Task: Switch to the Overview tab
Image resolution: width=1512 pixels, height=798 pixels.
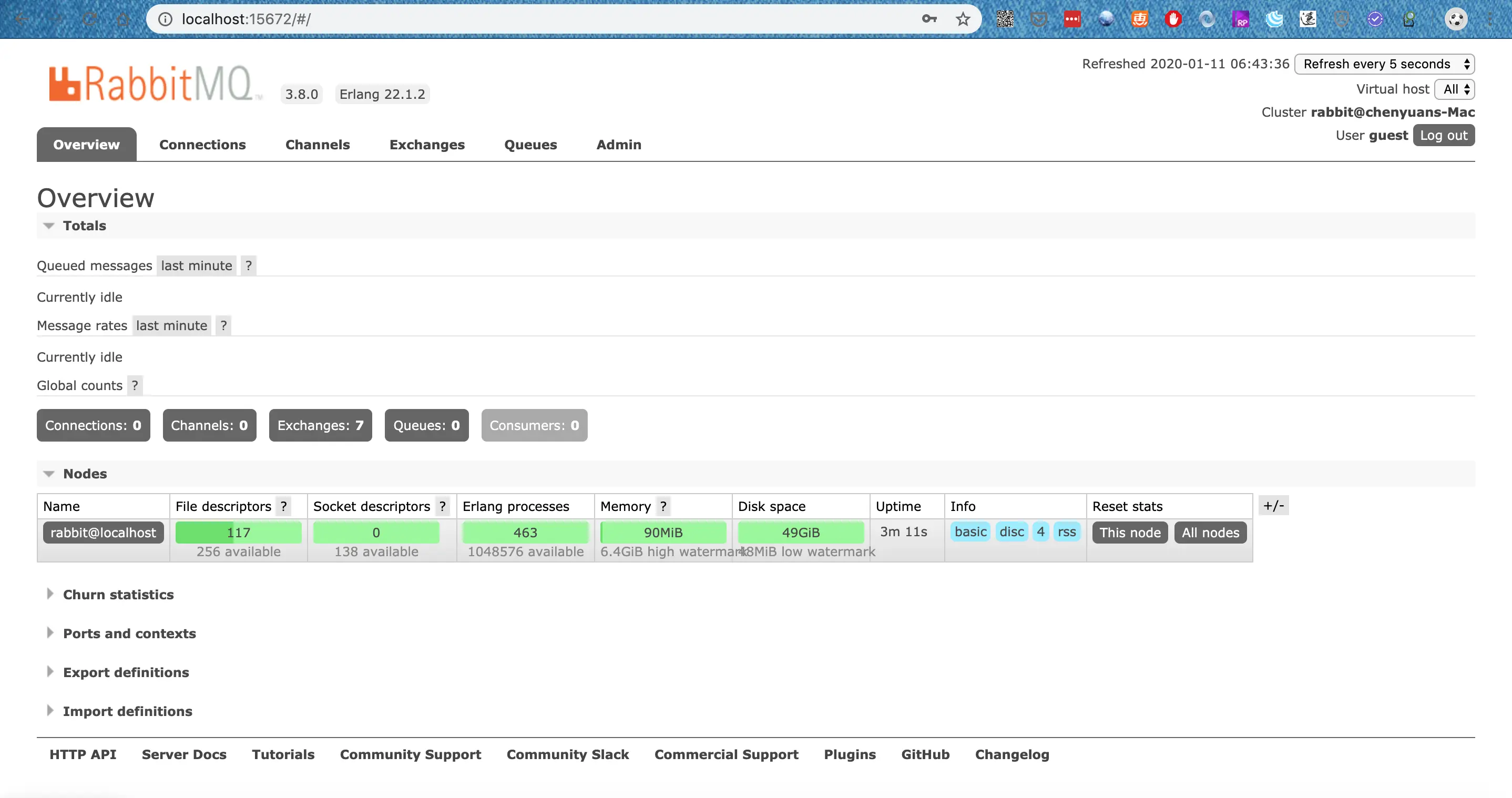Action: 86,145
